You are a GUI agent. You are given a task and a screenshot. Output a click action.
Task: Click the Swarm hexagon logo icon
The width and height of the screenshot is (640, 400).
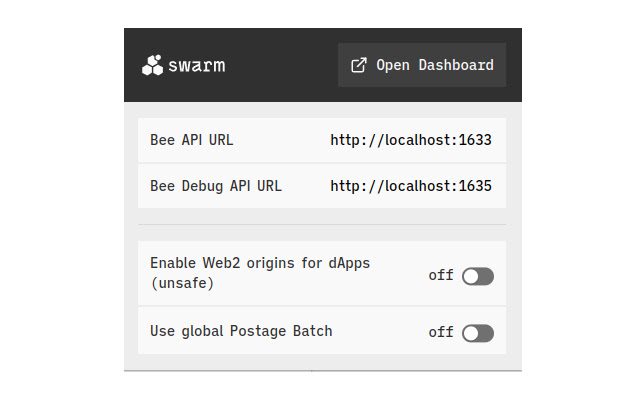coord(152,66)
